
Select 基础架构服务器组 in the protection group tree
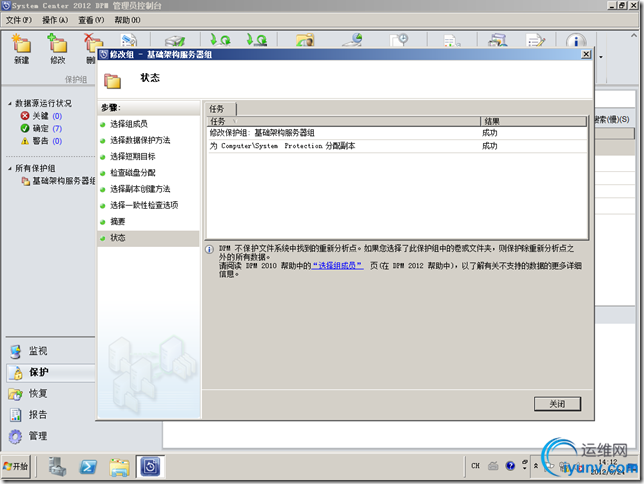tap(59, 181)
